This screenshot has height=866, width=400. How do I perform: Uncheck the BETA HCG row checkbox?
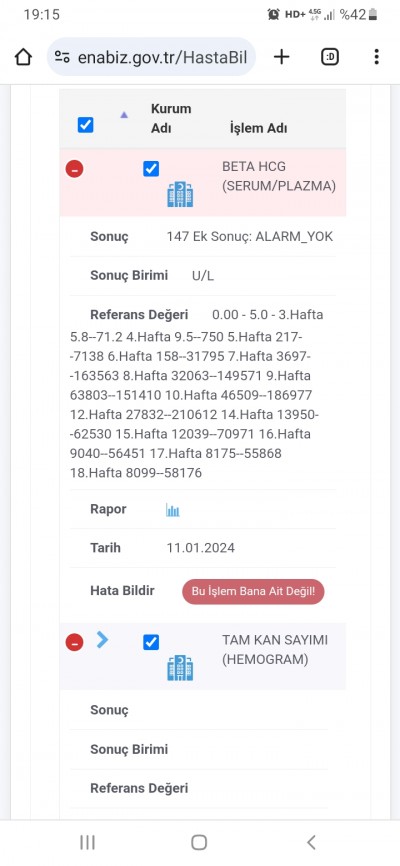pyautogui.click(x=151, y=169)
